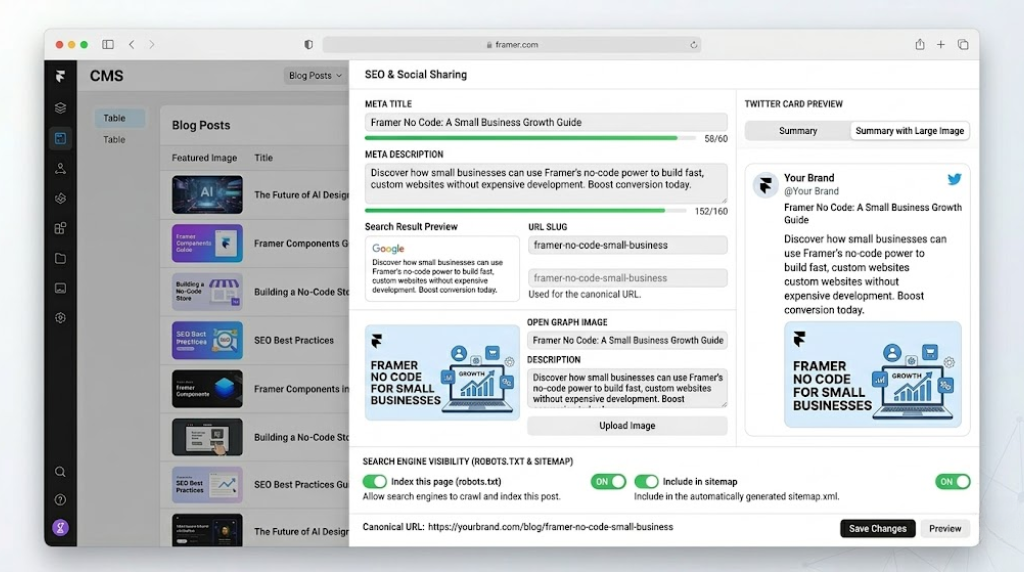Open the folder icon in the sidebar

coord(61,258)
